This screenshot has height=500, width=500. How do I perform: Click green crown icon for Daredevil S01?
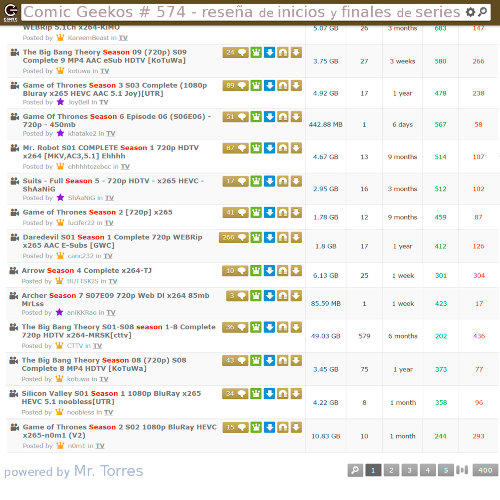click(256, 237)
